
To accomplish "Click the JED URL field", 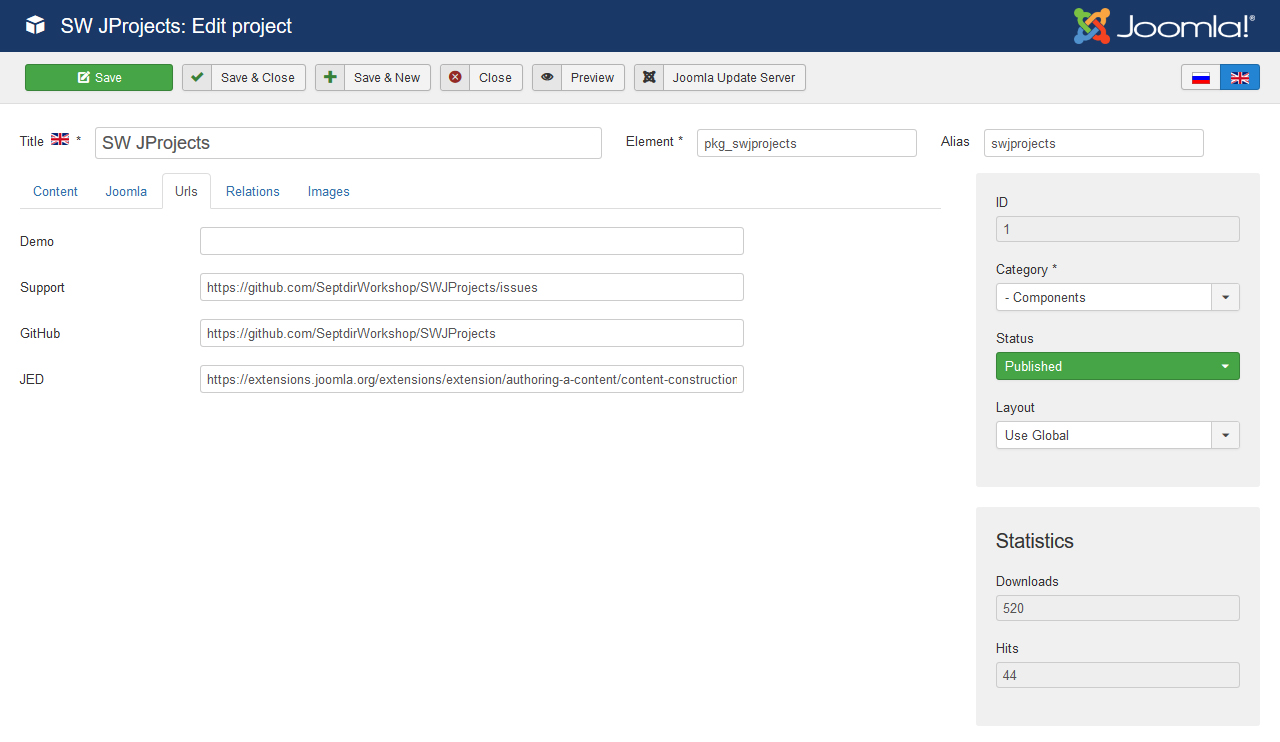I will pos(472,379).
